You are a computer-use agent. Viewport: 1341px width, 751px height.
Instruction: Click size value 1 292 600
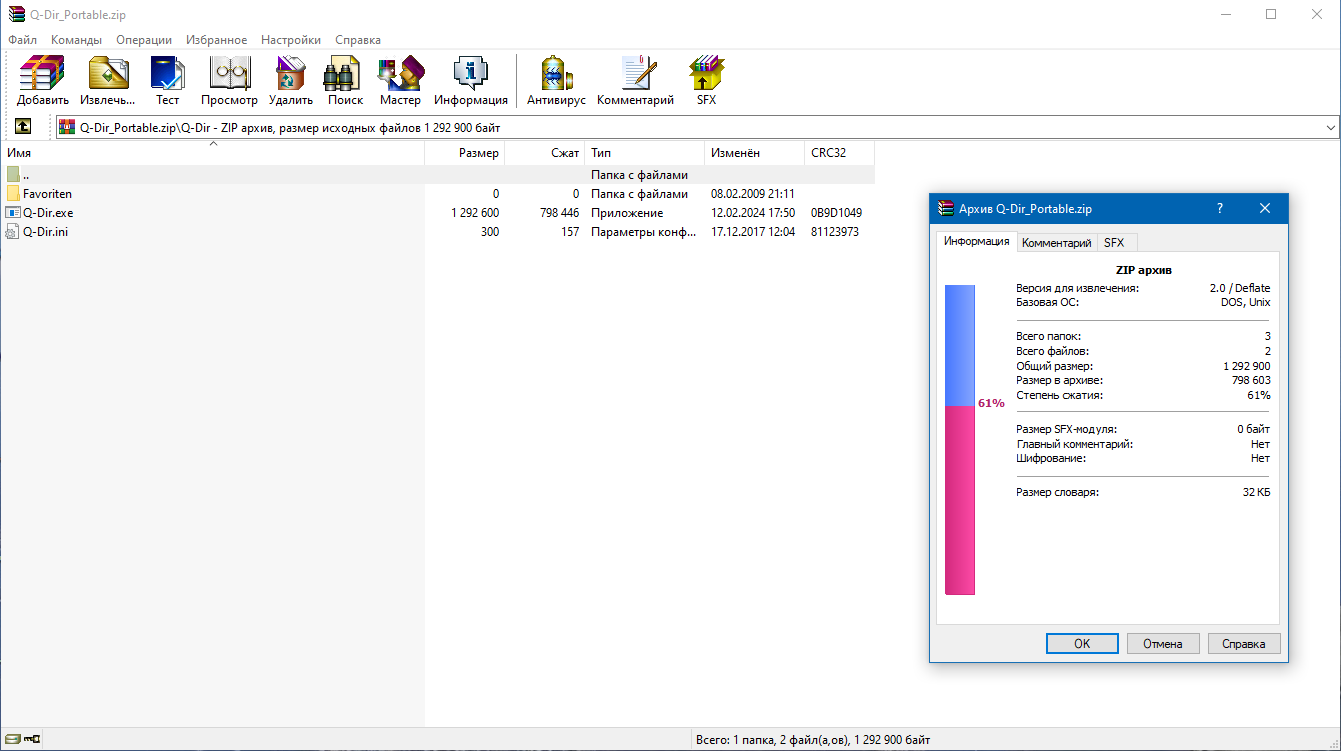pyautogui.click(x=475, y=213)
